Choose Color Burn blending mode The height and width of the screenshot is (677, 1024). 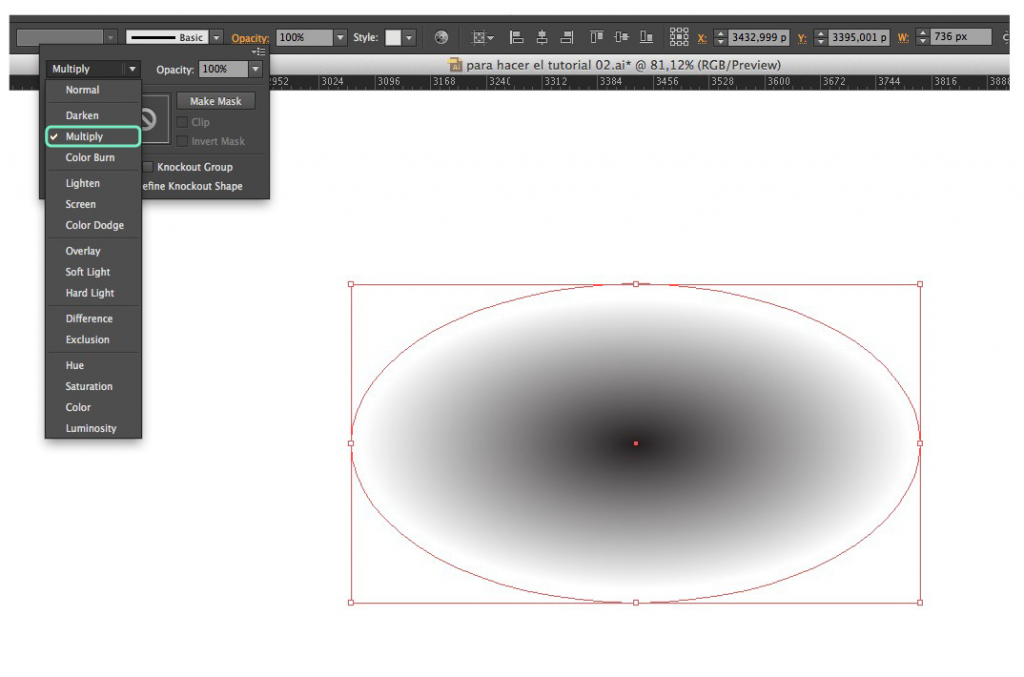pos(90,157)
